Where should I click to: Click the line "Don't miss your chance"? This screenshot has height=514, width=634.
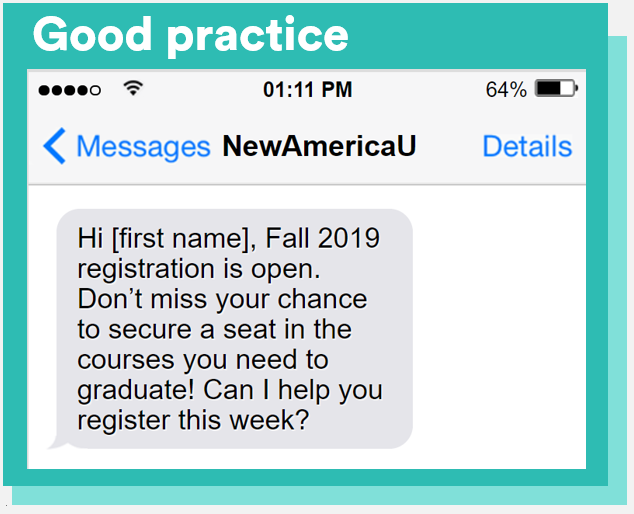(x=222, y=299)
